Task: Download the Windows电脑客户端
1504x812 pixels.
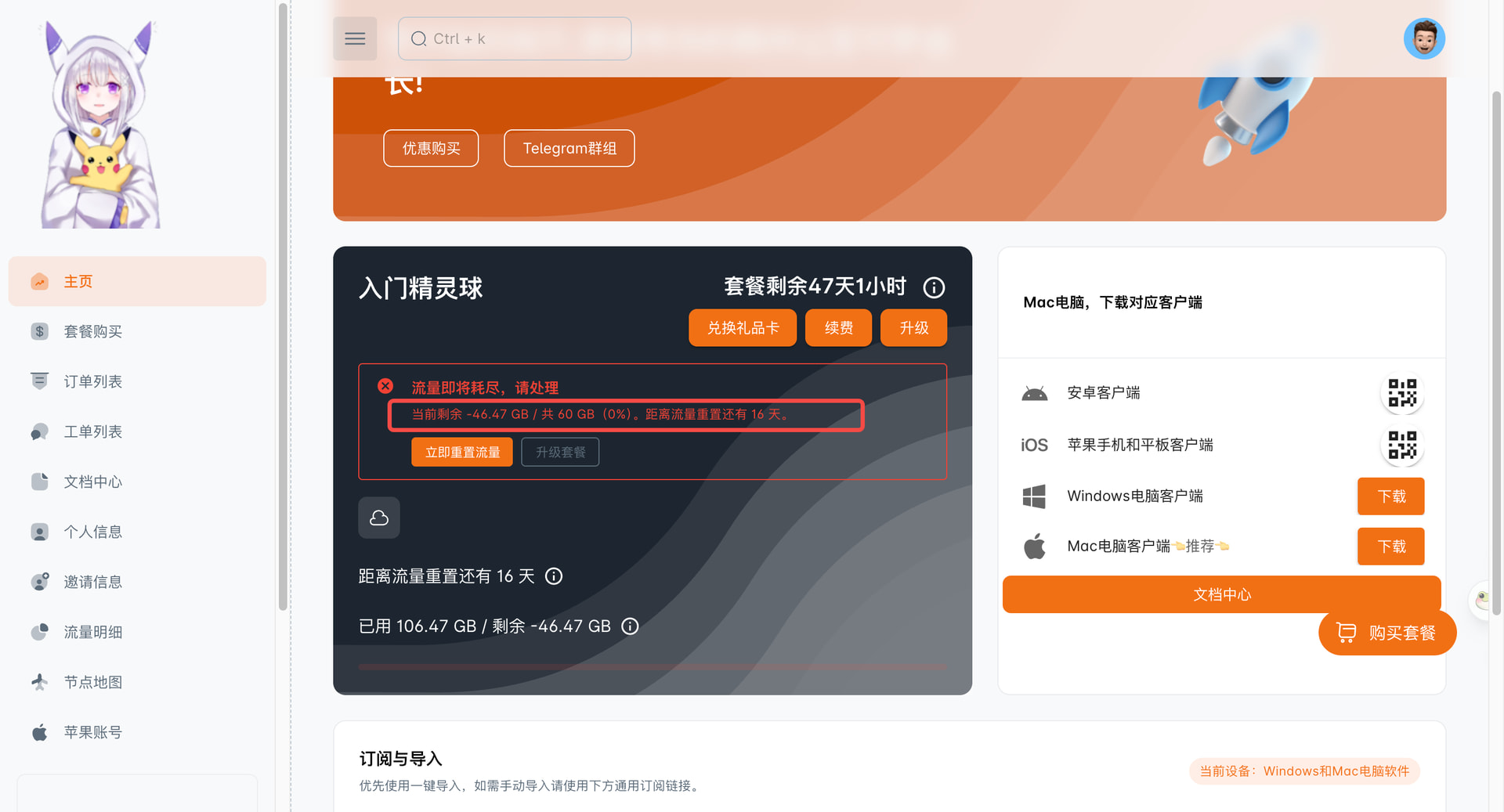Action: [x=1390, y=496]
